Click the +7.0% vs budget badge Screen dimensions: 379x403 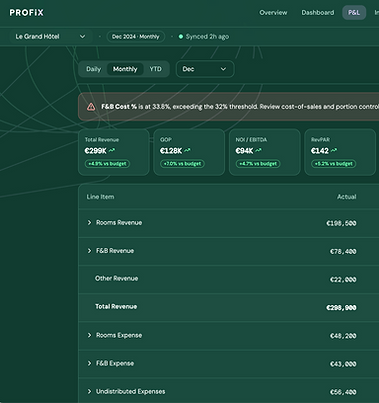point(182,164)
